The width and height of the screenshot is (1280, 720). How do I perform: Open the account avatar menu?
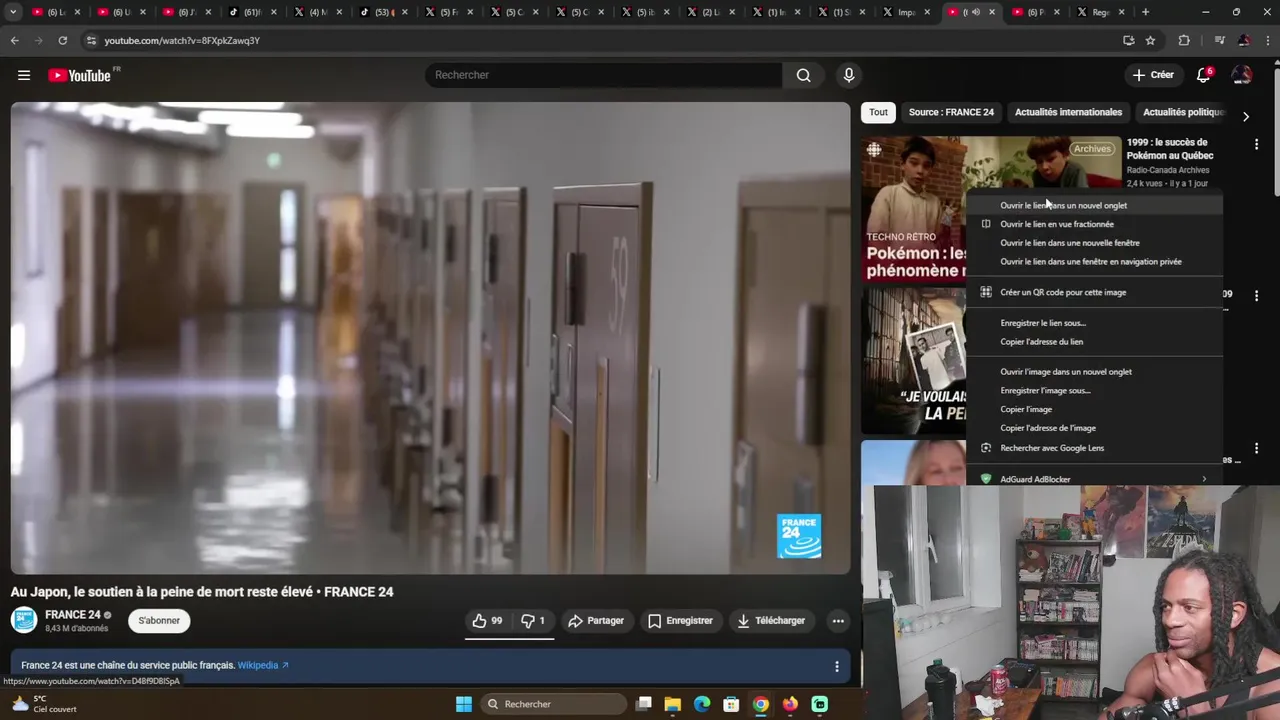click(1241, 75)
